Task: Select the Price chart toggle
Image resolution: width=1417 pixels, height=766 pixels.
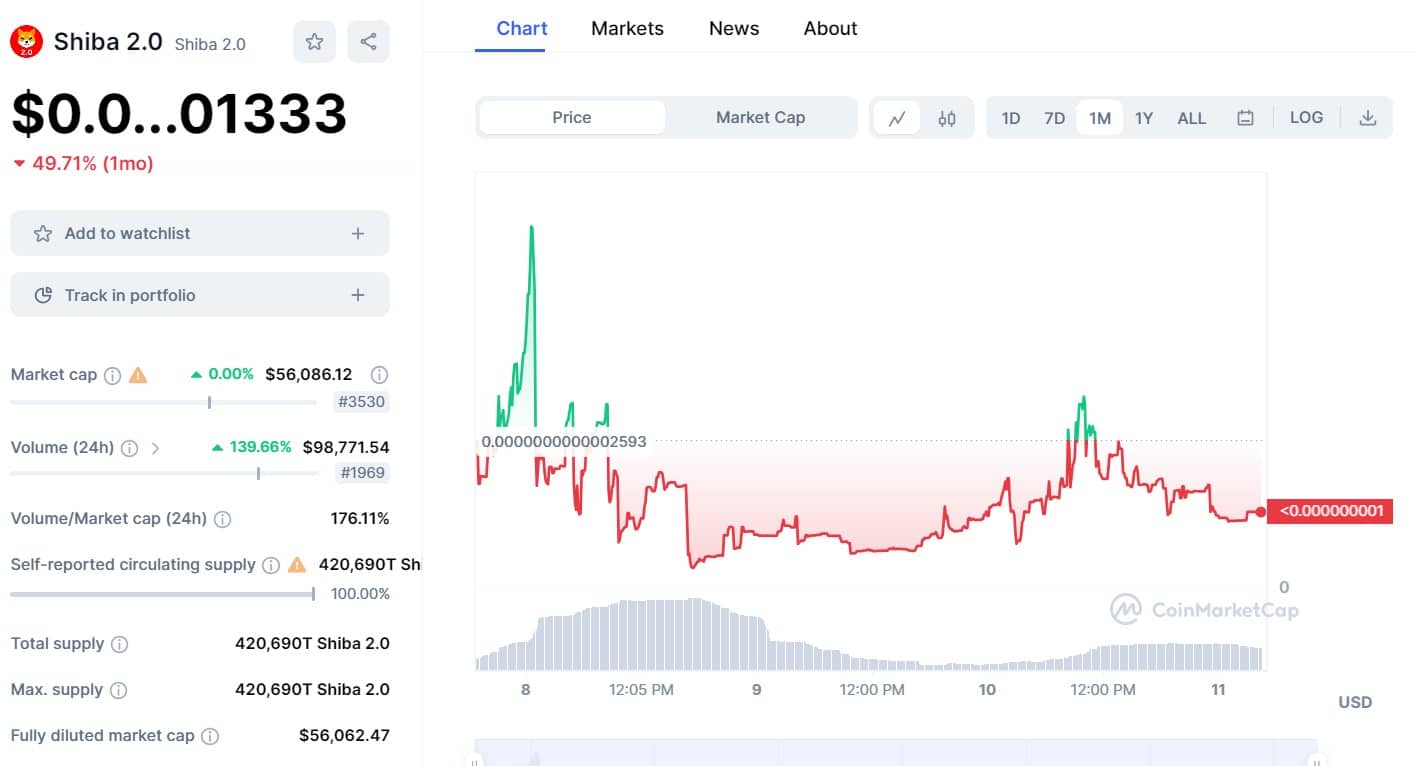Action: pos(572,117)
